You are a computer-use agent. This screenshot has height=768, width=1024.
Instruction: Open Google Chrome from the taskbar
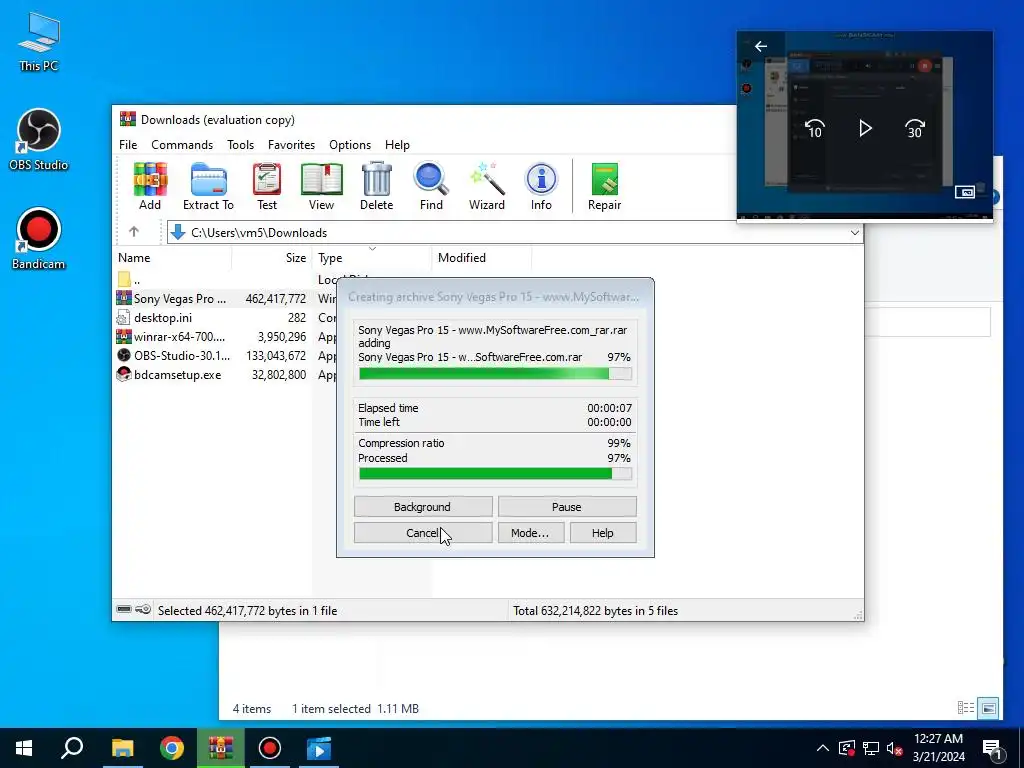tap(172, 748)
